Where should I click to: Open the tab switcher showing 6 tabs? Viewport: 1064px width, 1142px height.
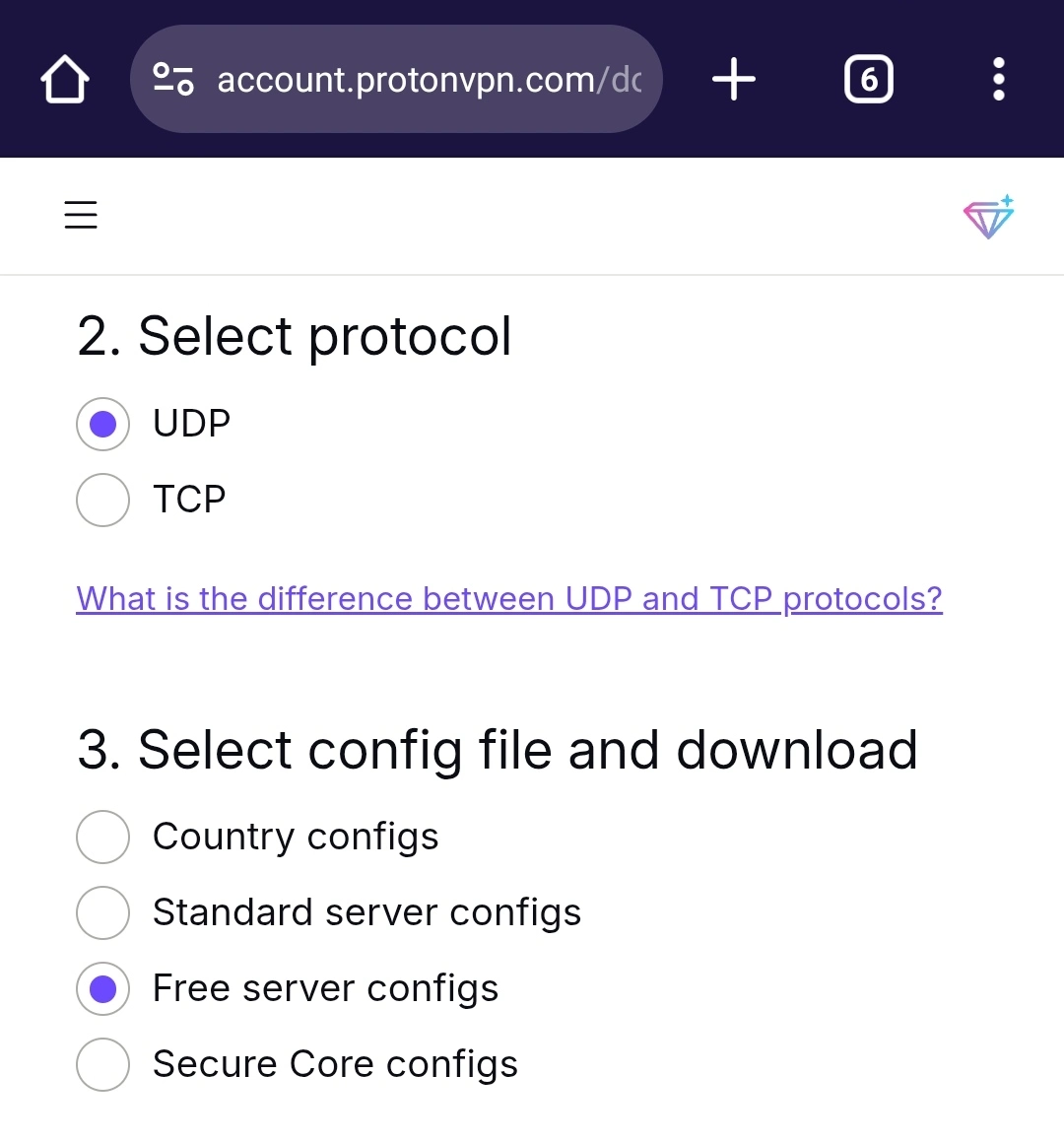tap(868, 79)
